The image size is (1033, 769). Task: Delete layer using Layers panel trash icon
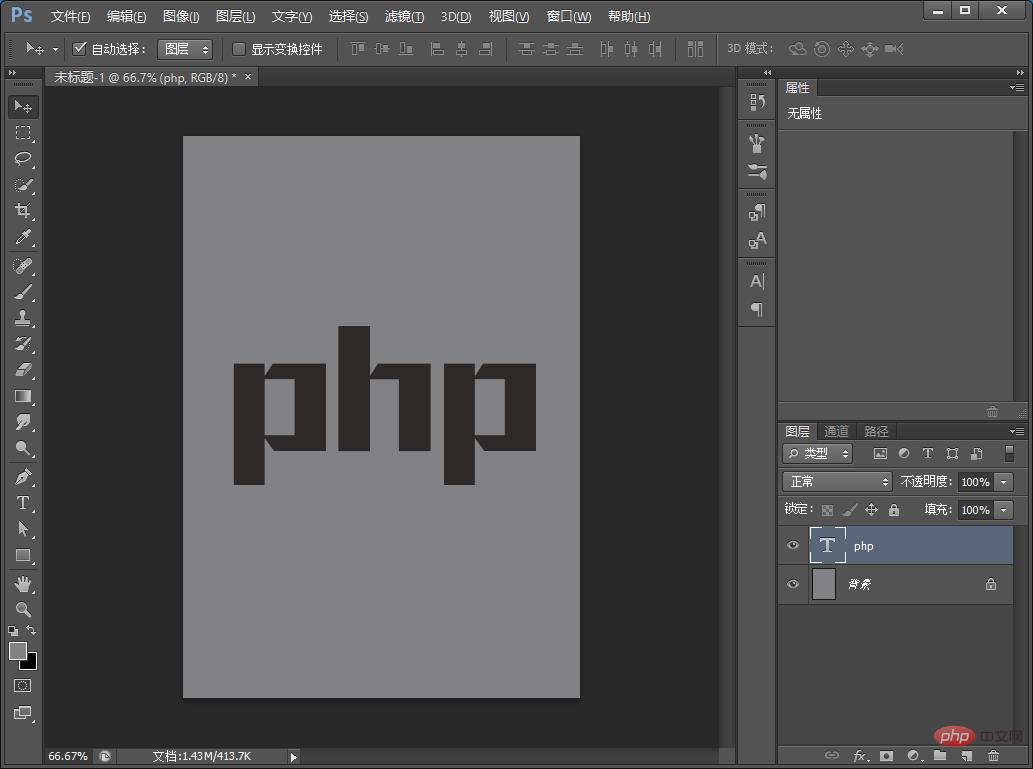click(993, 756)
